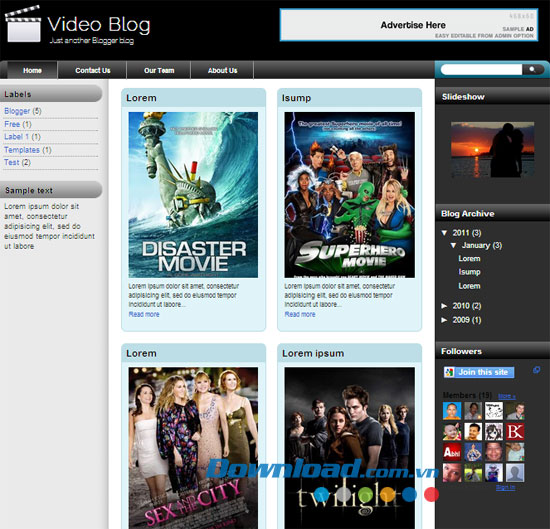Open the 2011 (3) archive link
Screen dimensions: 550x529
(x=467, y=233)
